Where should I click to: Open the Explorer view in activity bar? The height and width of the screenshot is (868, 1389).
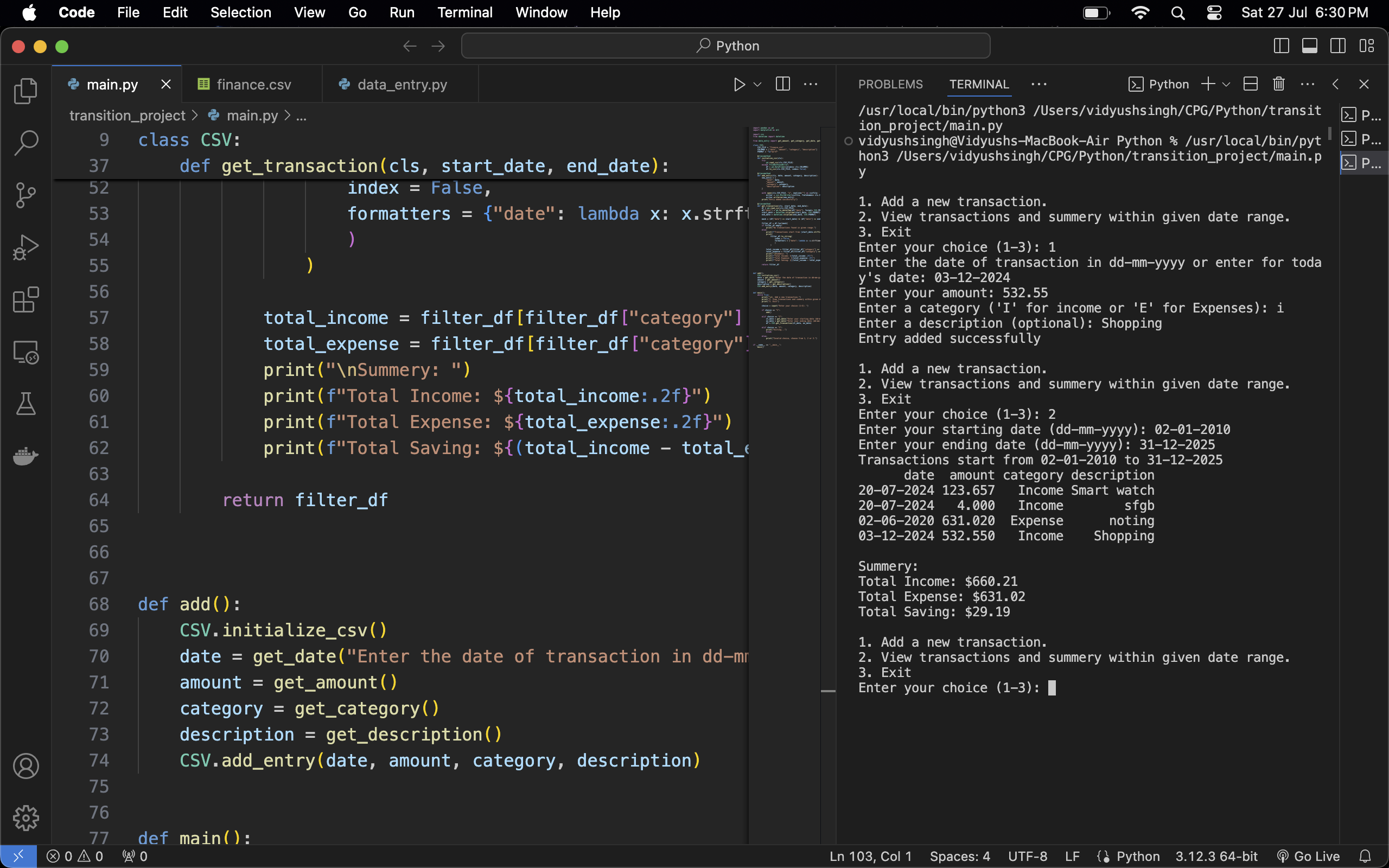26,91
